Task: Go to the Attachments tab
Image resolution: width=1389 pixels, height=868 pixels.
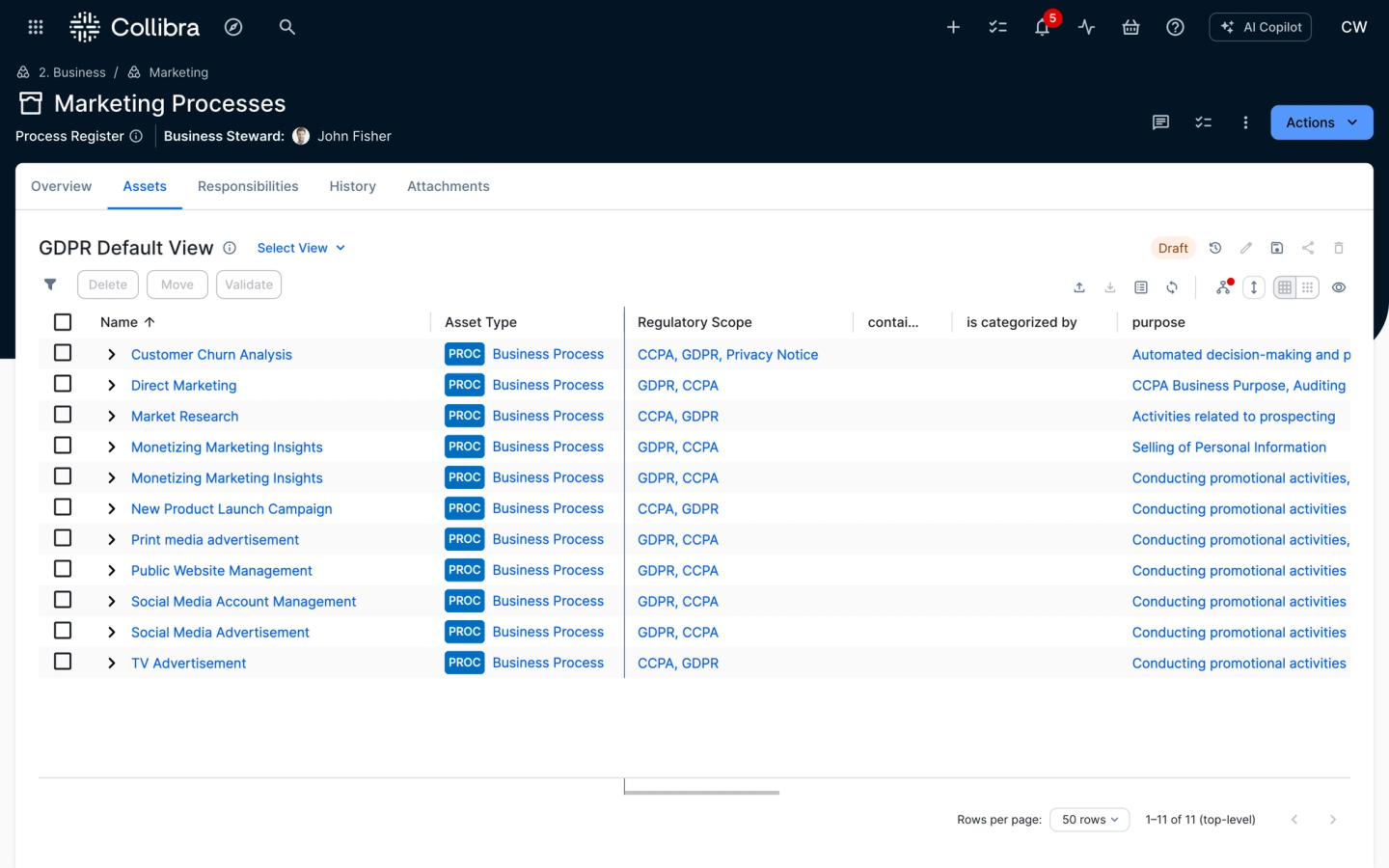Action: point(448,186)
